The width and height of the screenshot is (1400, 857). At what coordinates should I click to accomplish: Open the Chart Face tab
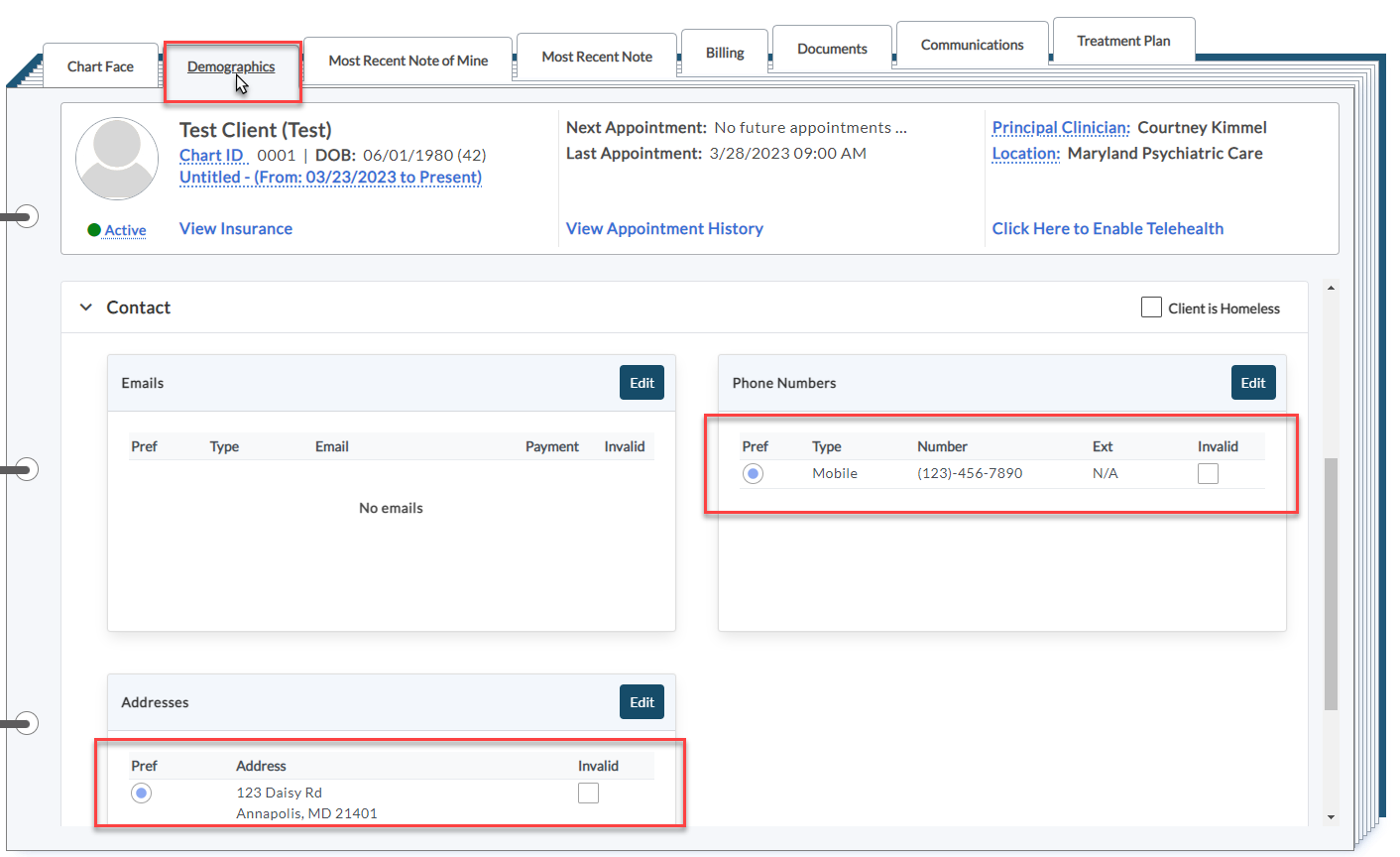[100, 66]
